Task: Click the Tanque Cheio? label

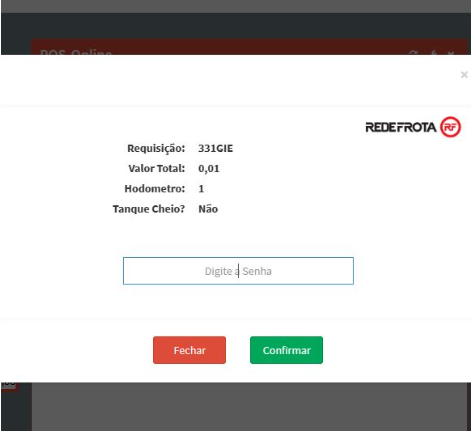Action: pos(149,209)
